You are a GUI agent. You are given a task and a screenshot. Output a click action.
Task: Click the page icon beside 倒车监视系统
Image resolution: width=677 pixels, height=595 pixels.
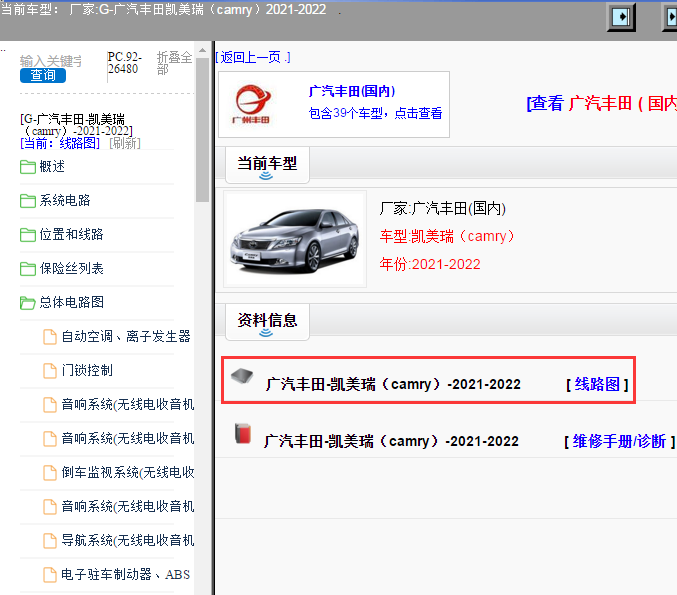(49, 472)
